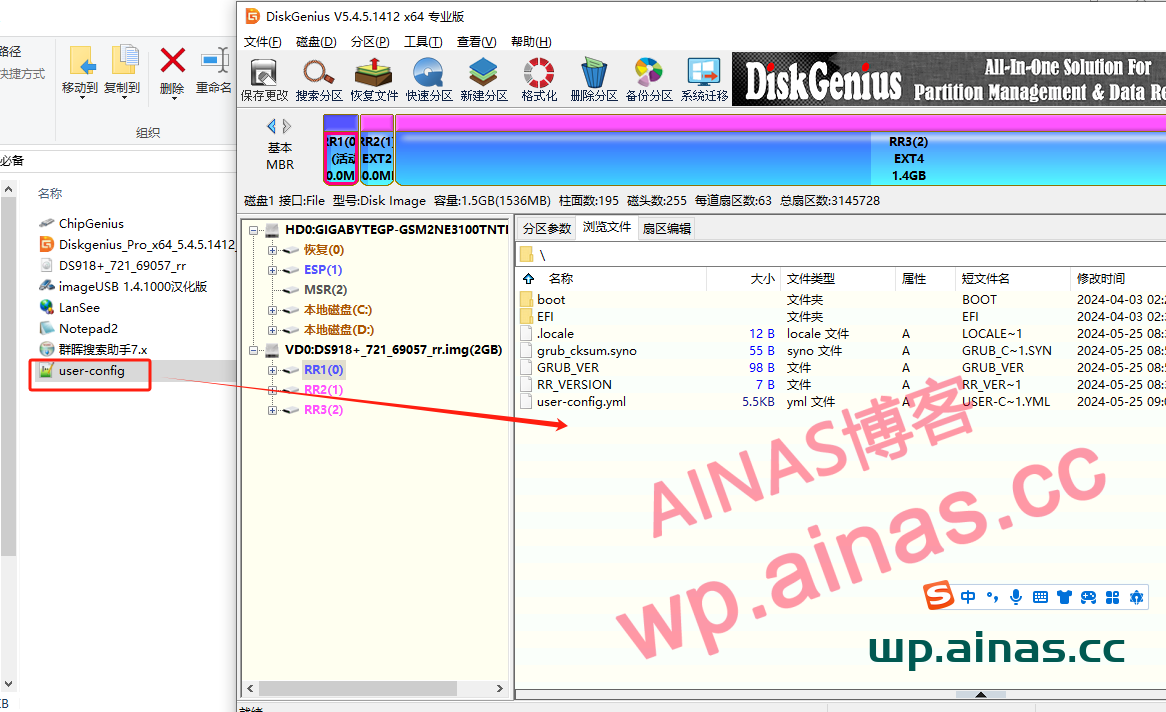The height and width of the screenshot is (712, 1166).
Task: Expand the RR3(2) partition node
Action: tap(272, 411)
